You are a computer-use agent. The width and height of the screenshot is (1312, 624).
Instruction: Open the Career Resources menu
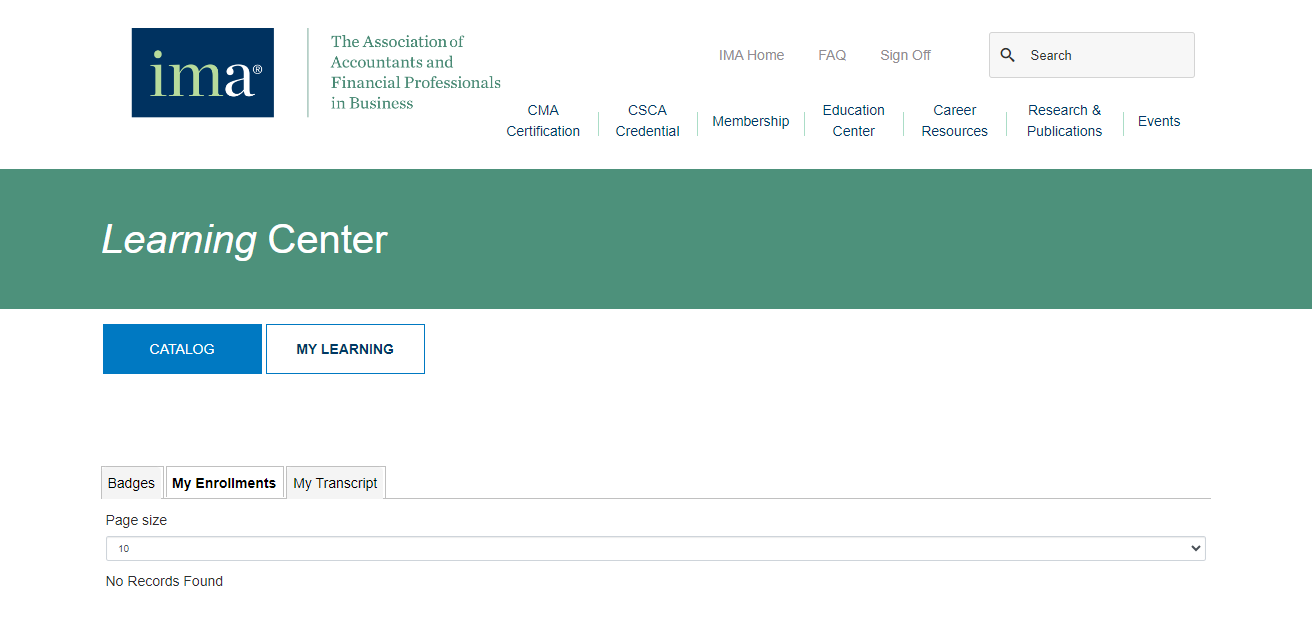pos(955,121)
